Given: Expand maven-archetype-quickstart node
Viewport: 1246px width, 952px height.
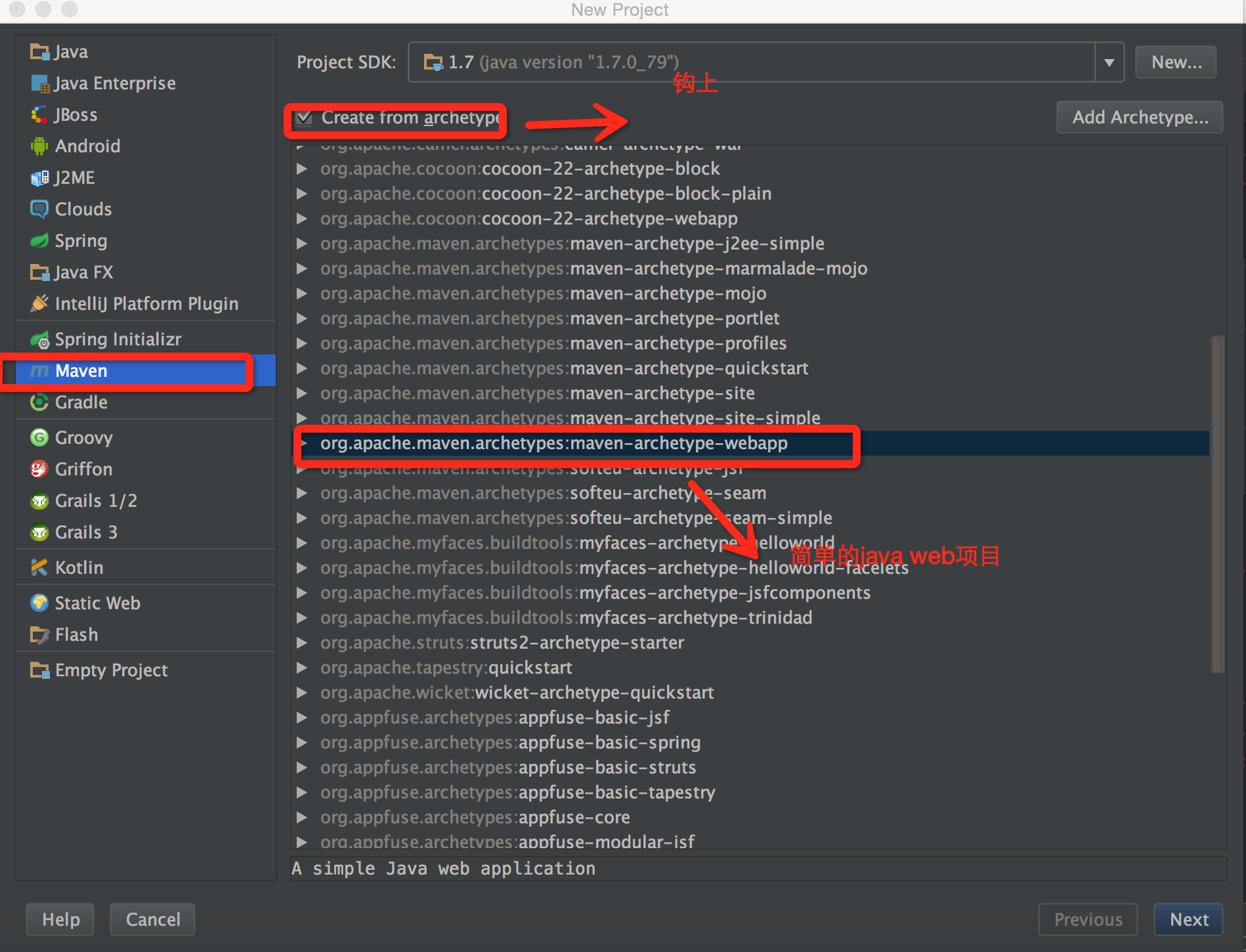Looking at the screenshot, I should coord(302,368).
